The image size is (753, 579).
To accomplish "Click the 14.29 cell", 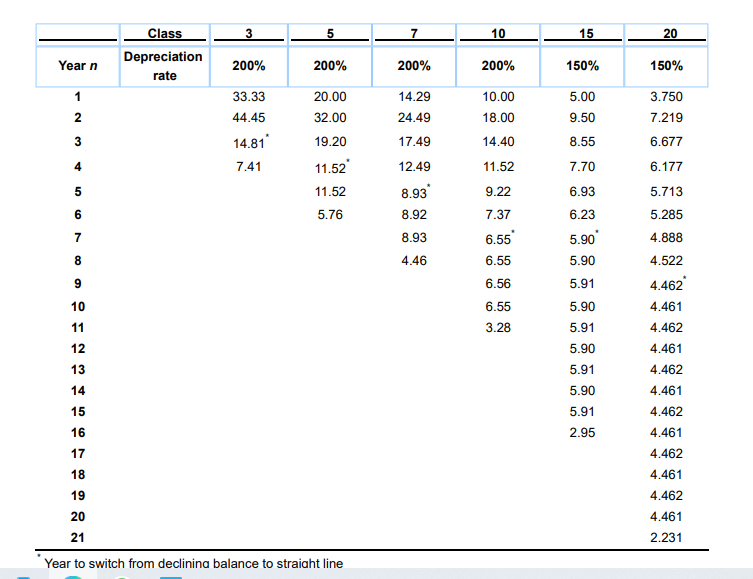I will [414, 97].
